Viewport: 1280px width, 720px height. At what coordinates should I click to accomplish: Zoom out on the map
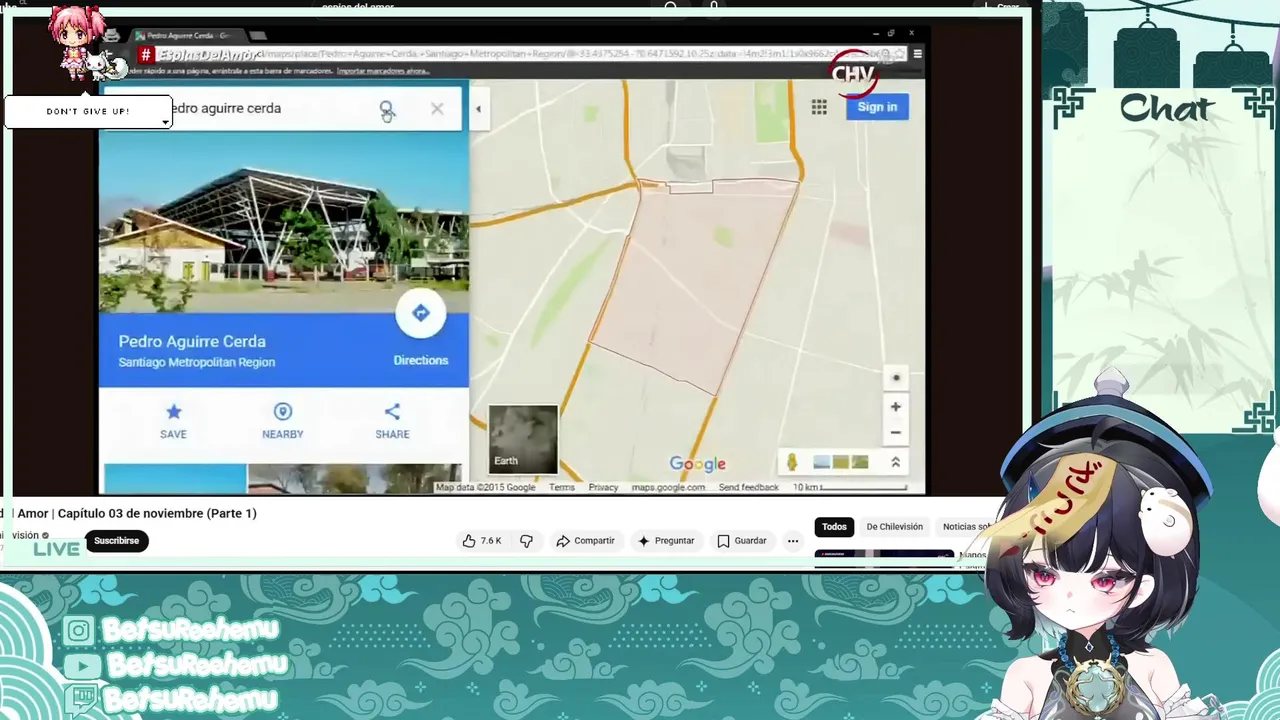896,433
